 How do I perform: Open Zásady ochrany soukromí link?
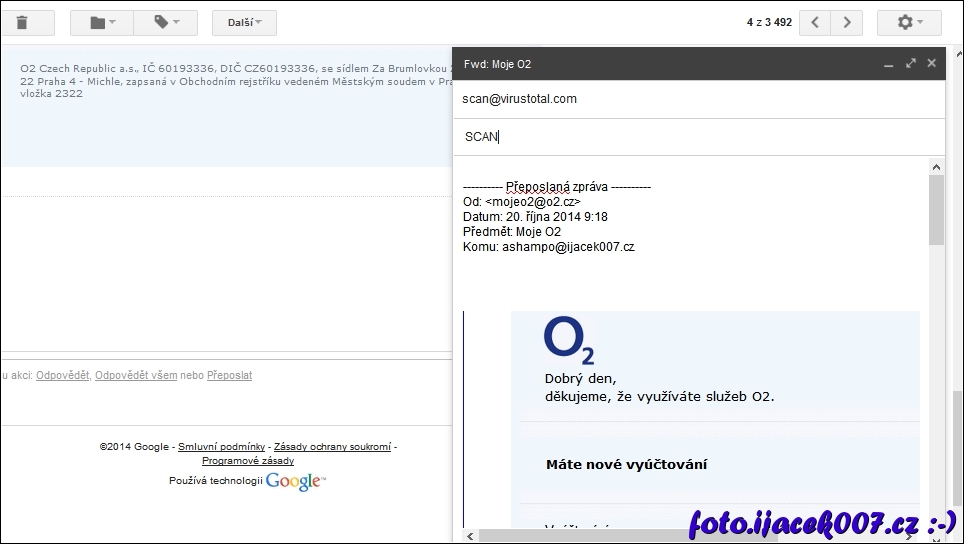click(332, 447)
